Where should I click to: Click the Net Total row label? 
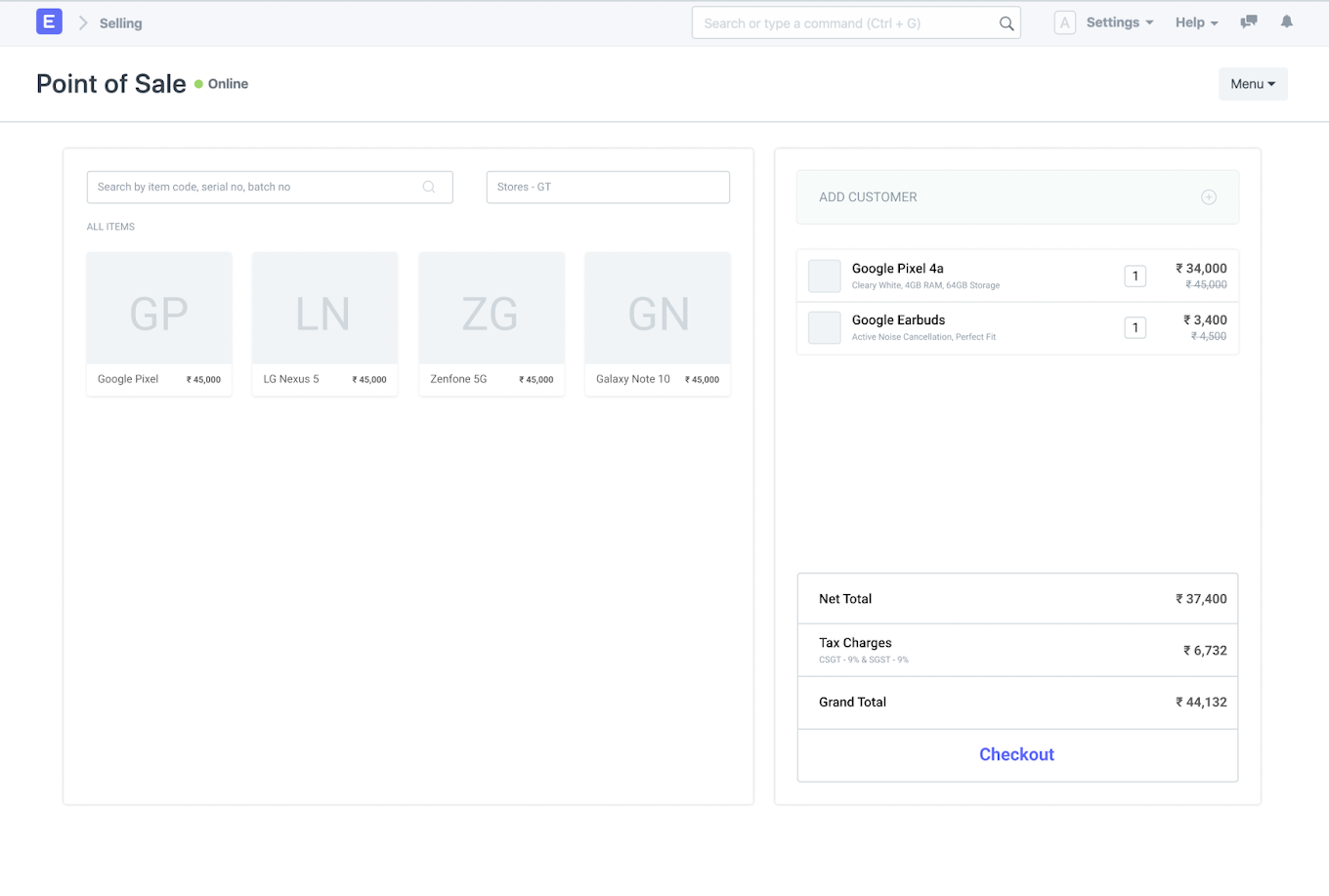845,599
